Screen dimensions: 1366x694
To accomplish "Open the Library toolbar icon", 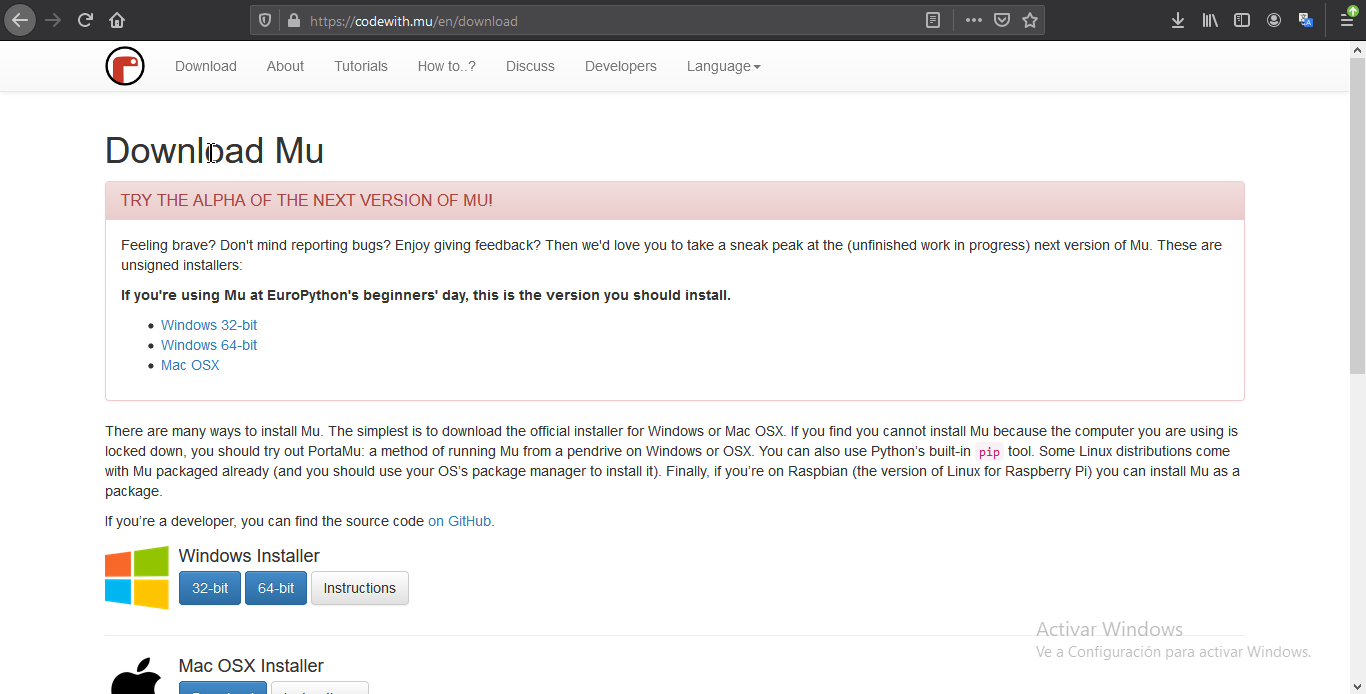I will [1210, 20].
